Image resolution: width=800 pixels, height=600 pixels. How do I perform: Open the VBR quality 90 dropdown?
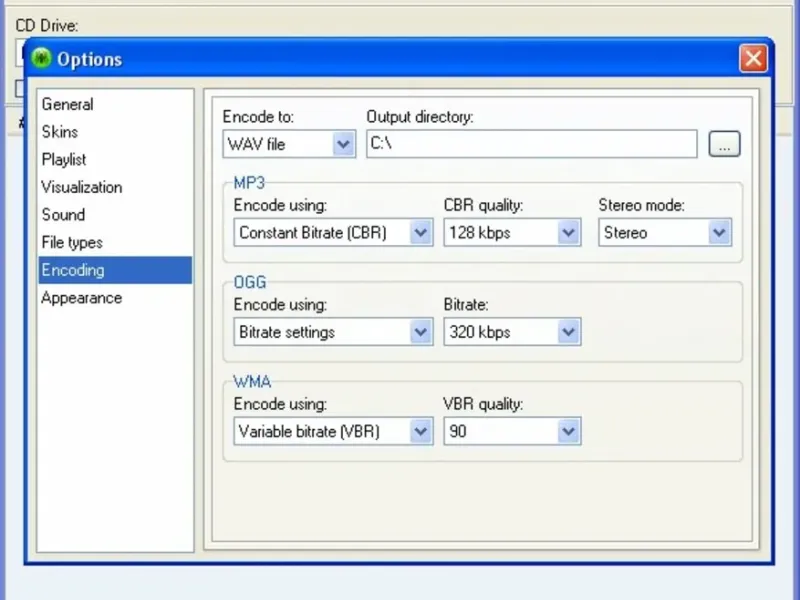(x=512, y=432)
